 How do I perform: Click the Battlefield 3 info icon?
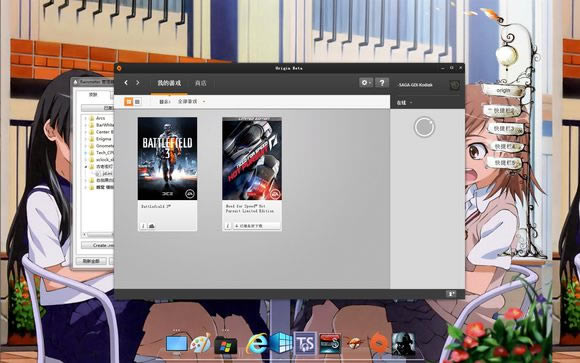coord(144,226)
